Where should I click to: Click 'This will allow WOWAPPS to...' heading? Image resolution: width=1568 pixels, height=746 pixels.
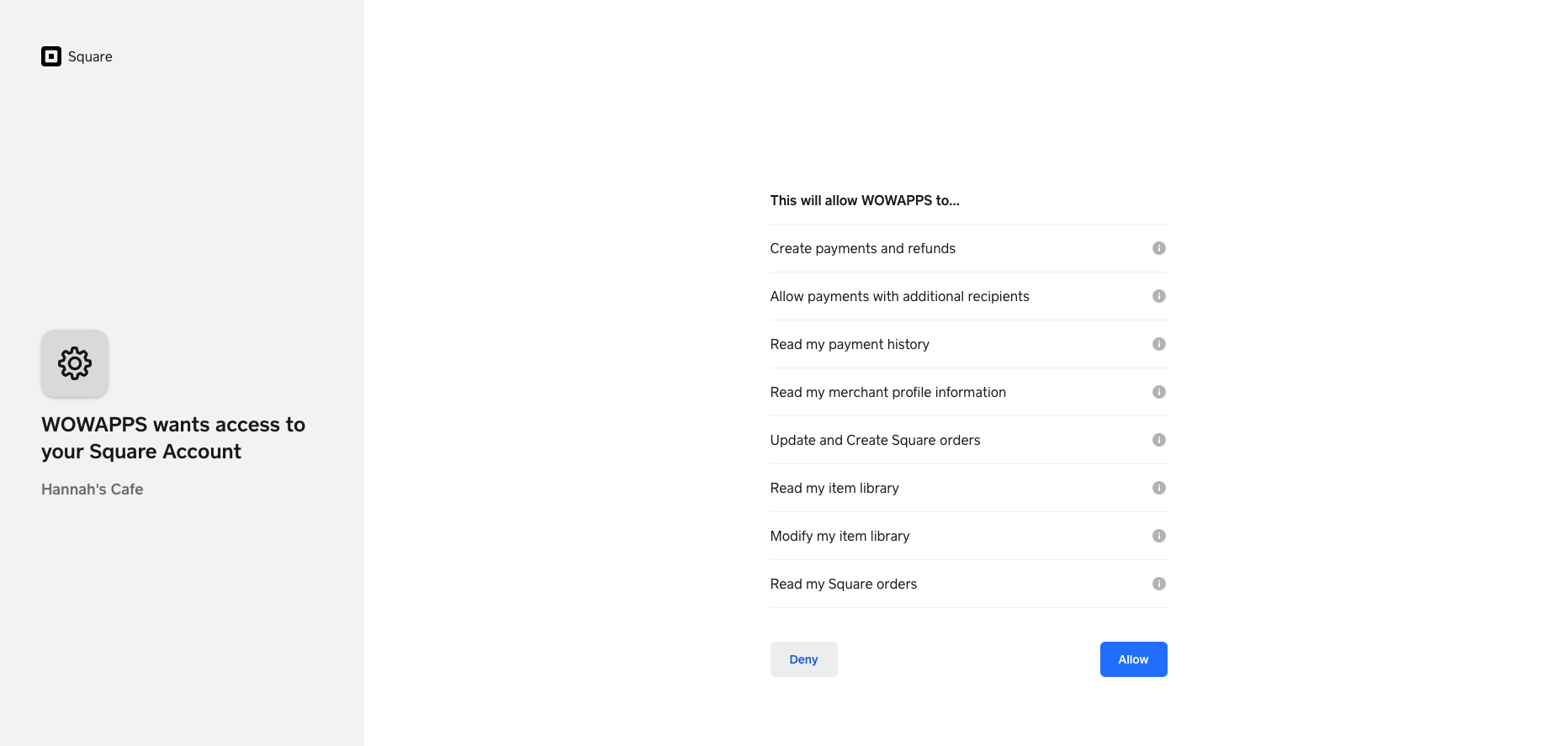(865, 200)
